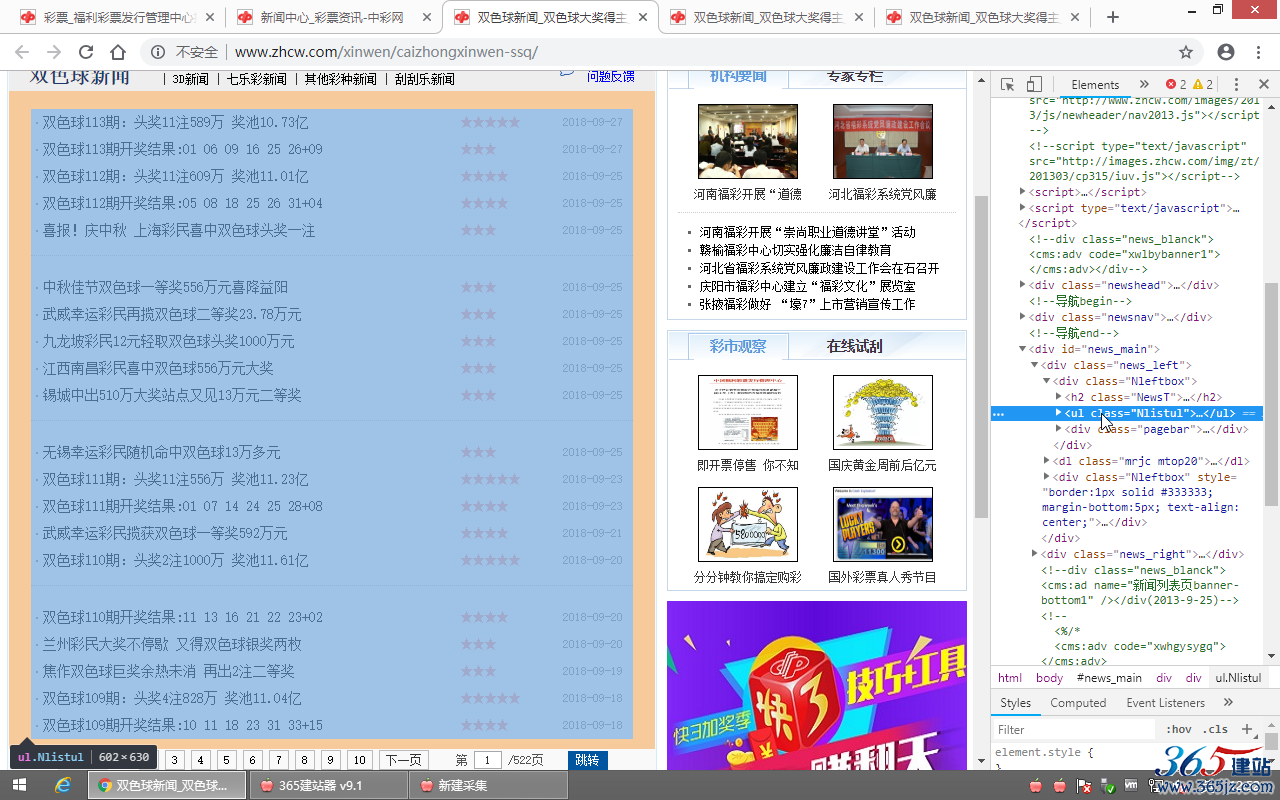Select the Styles tab

[1015, 702]
